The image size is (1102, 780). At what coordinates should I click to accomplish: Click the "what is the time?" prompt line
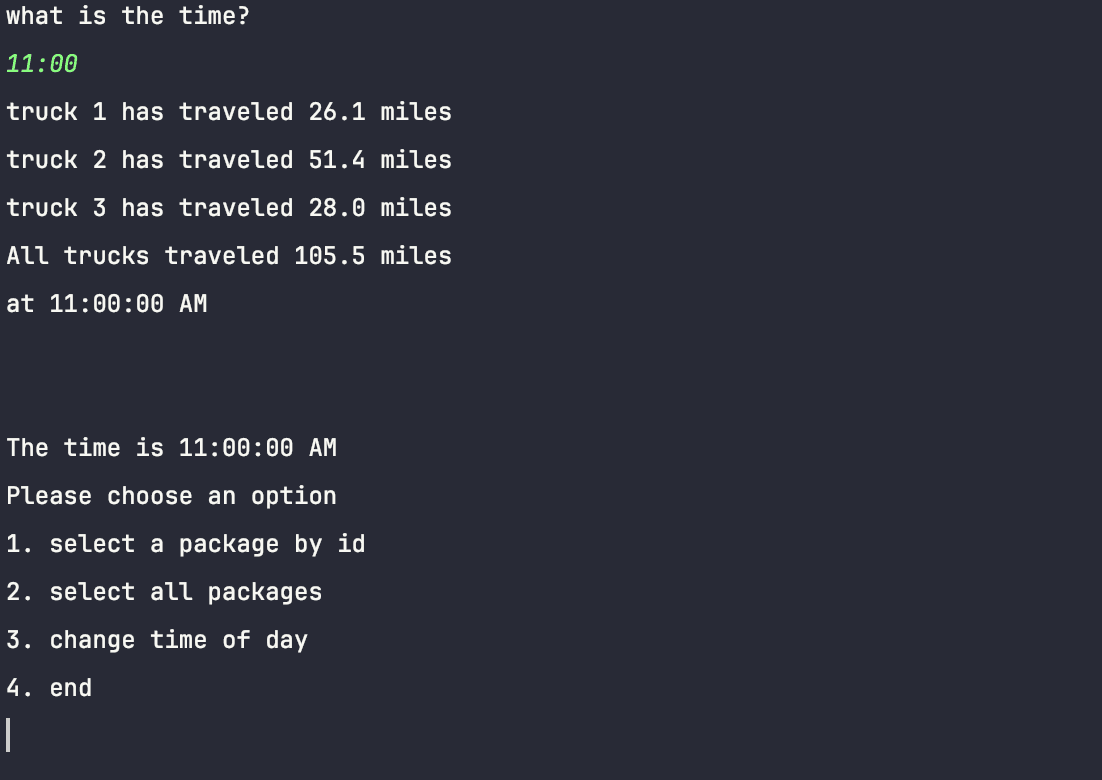pos(128,16)
